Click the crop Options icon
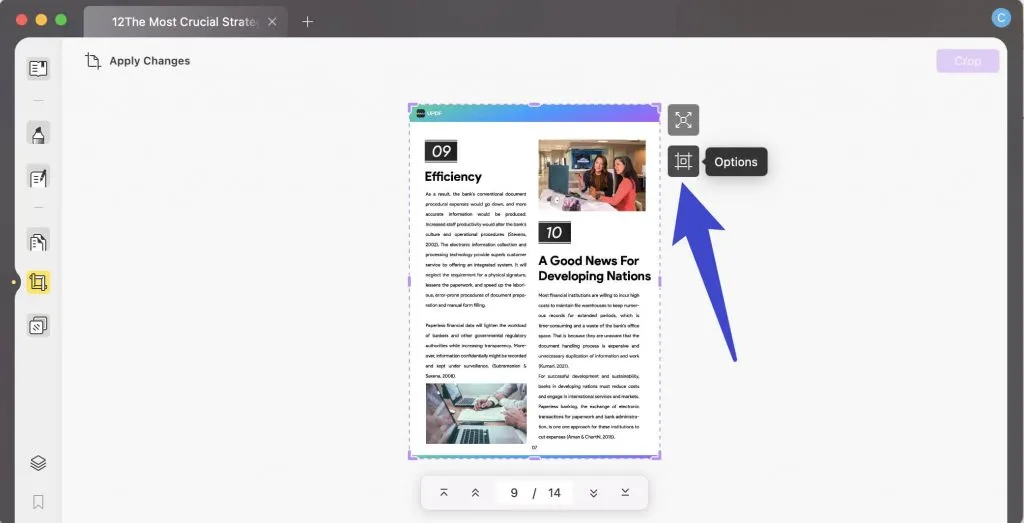1024x523 pixels. pyautogui.click(x=683, y=161)
